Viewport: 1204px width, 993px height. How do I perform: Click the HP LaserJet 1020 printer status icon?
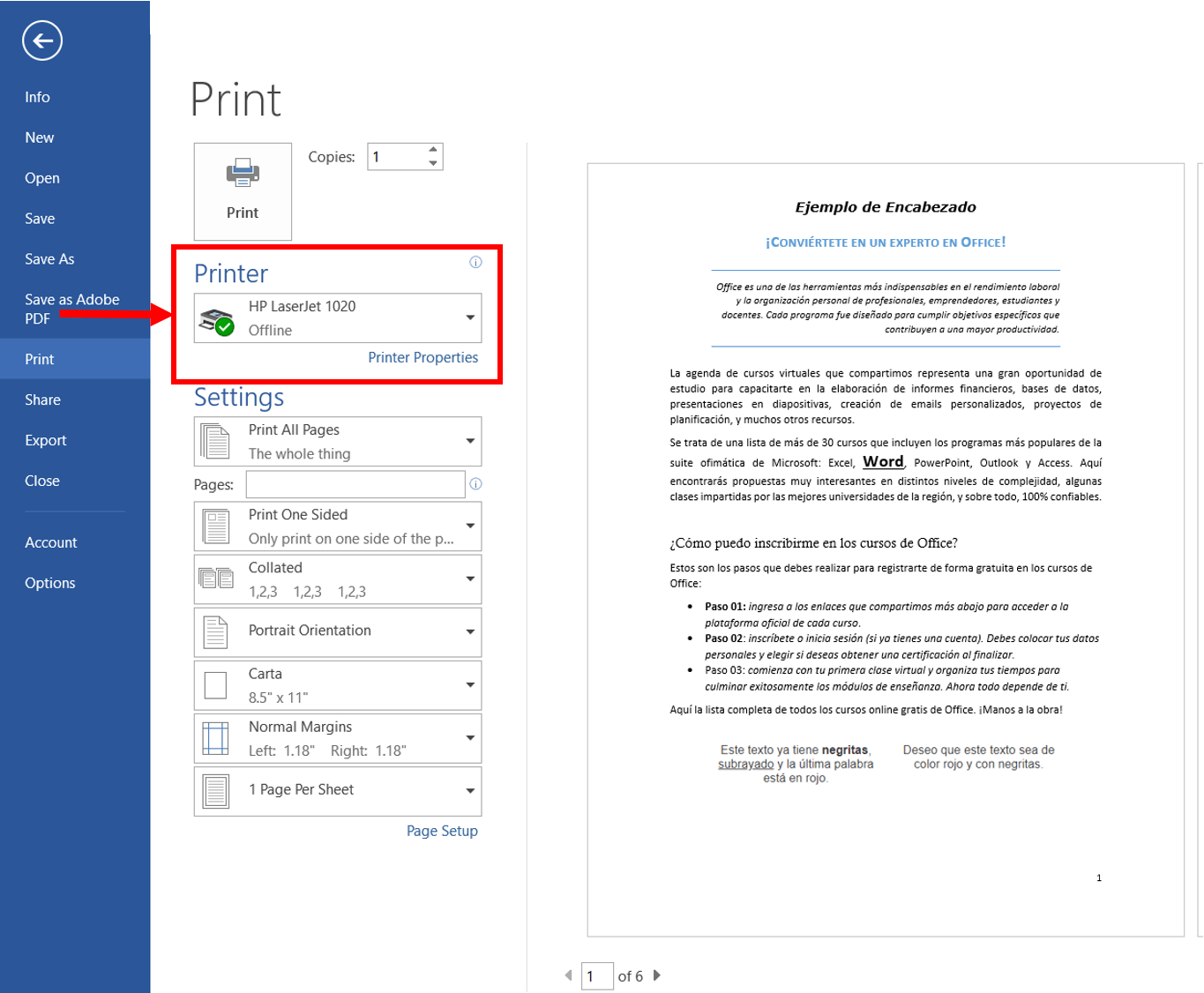[216, 322]
